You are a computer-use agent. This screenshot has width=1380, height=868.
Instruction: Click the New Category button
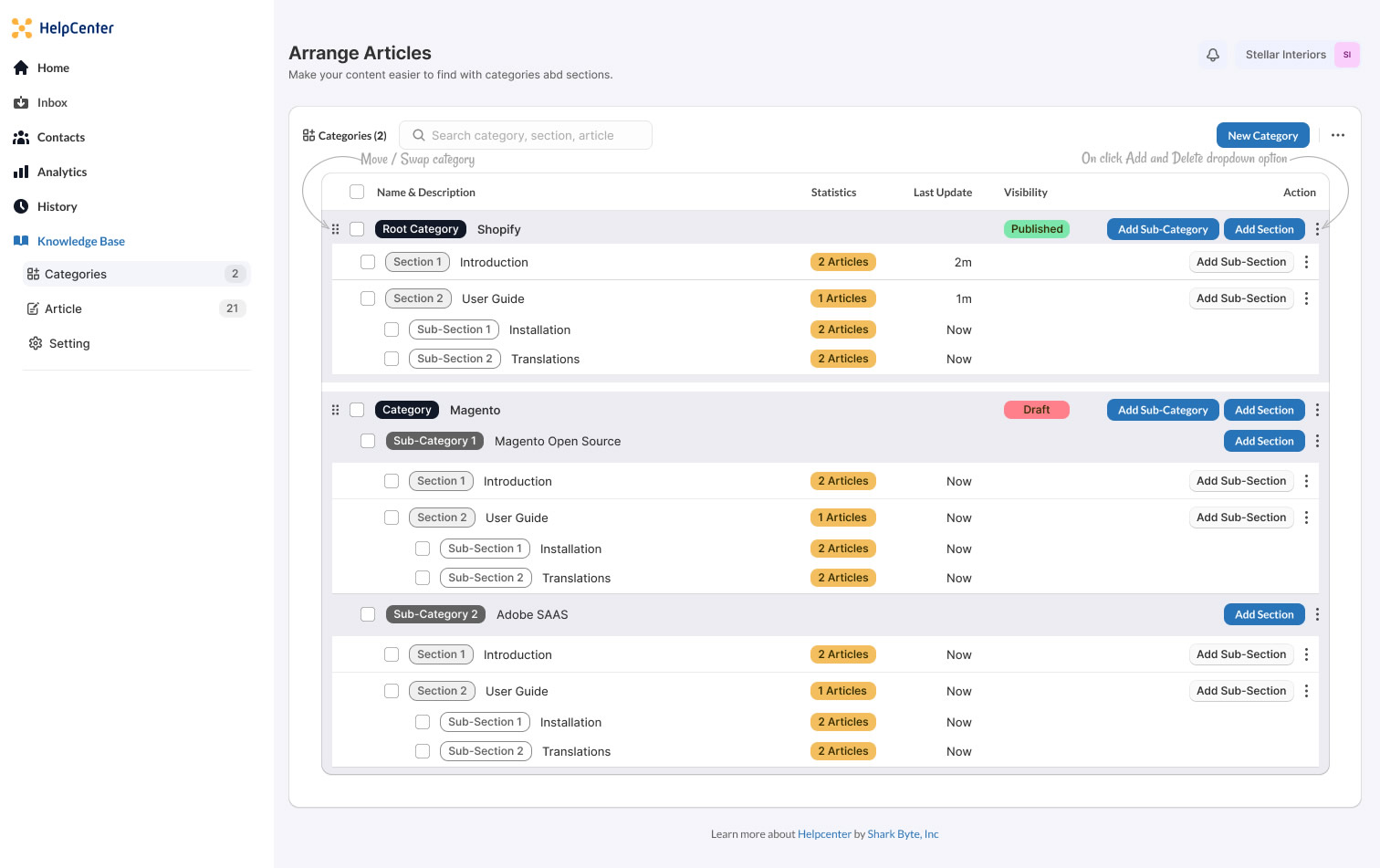tap(1262, 135)
